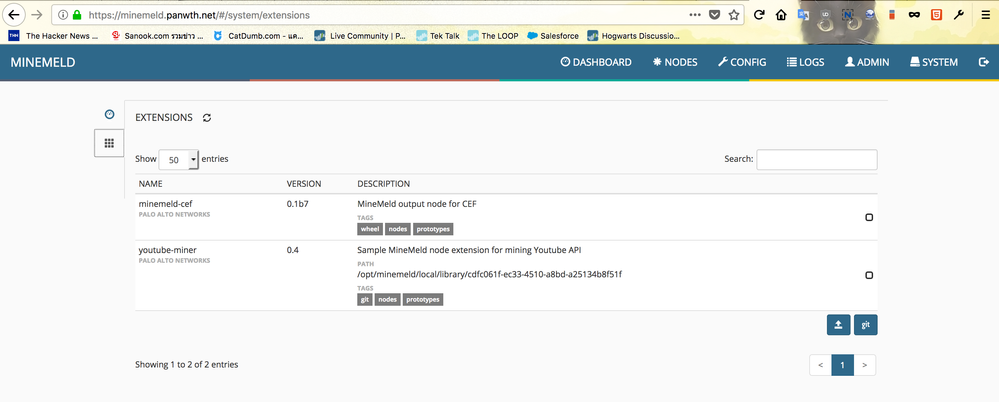The height and width of the screenshot is (402, 999).
Task: Open developer tools via the wrench icon
Action: [958, 15]
